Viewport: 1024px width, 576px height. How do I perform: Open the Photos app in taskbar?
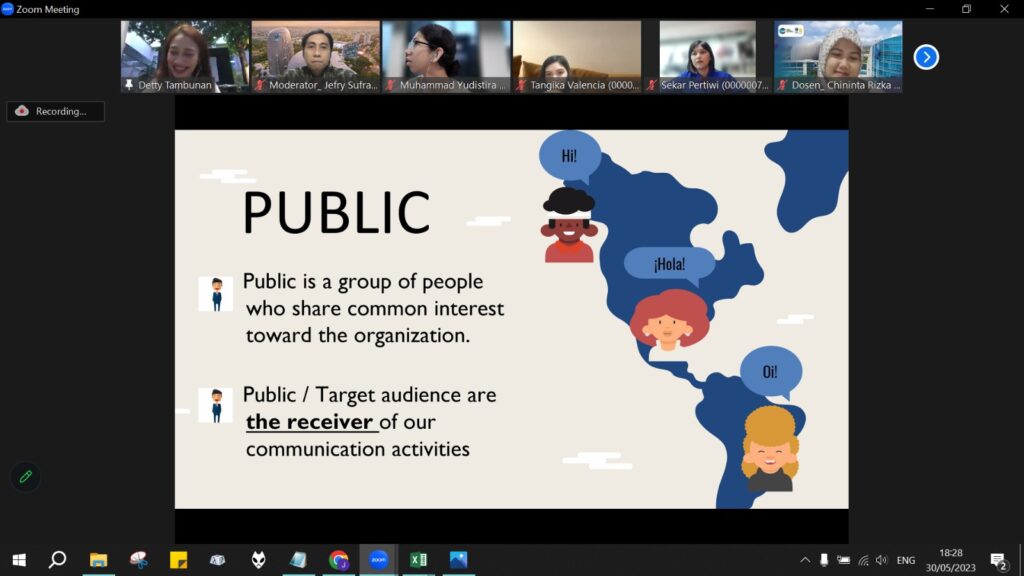point(458,560)
